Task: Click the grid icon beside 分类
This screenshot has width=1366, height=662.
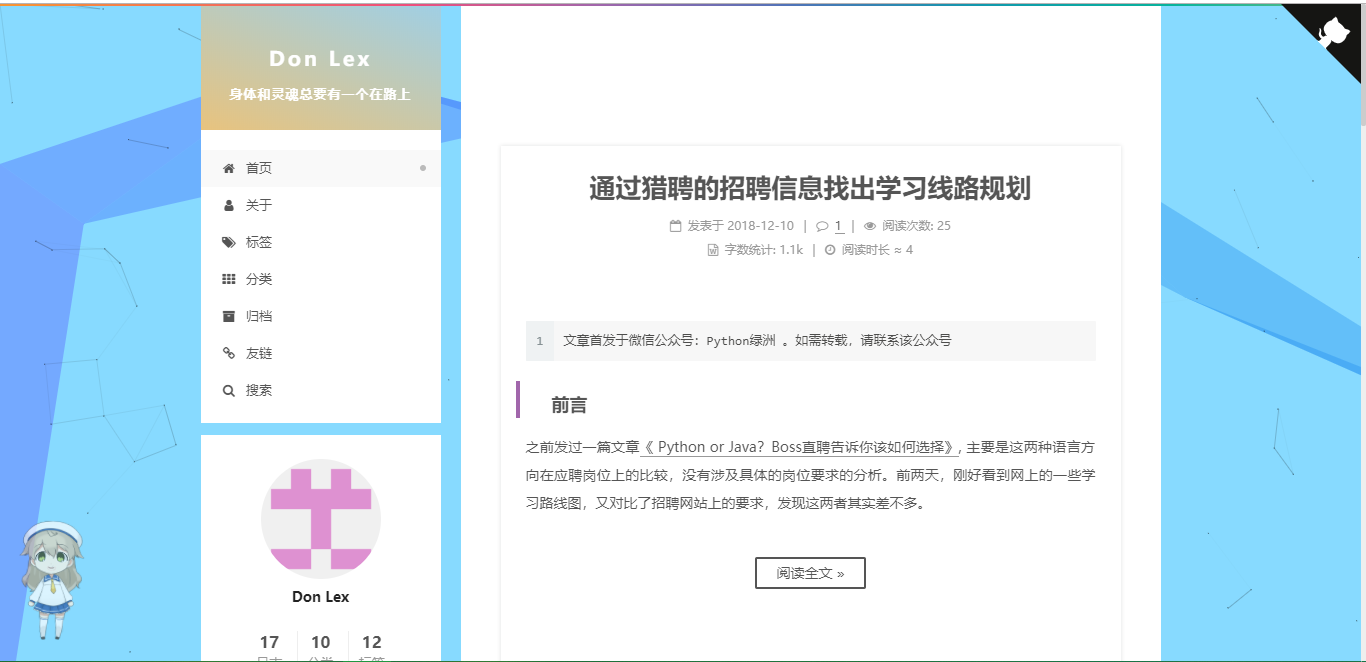Action: (229, 279)
